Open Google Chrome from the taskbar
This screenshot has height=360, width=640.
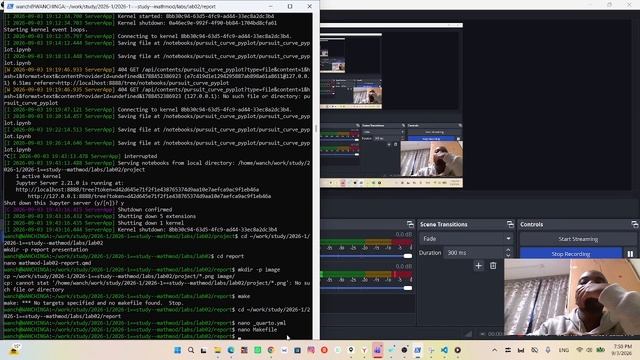tap(271, 350)
